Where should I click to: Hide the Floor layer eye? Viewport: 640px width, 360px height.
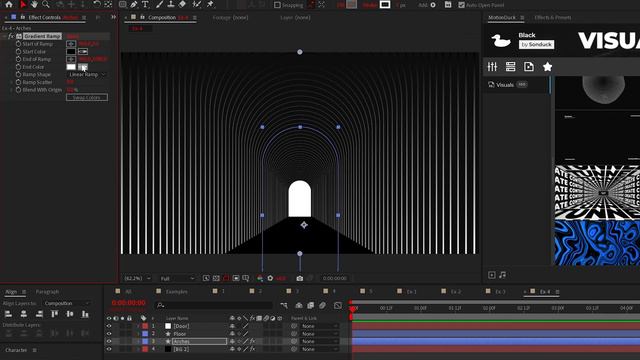(x=109, y=334)
